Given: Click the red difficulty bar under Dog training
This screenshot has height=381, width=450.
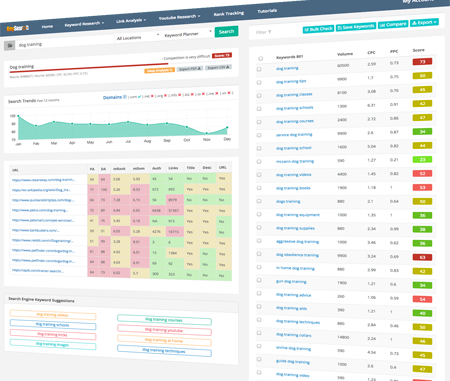Looking at the screenshot, I should click(x=89, y=67).
